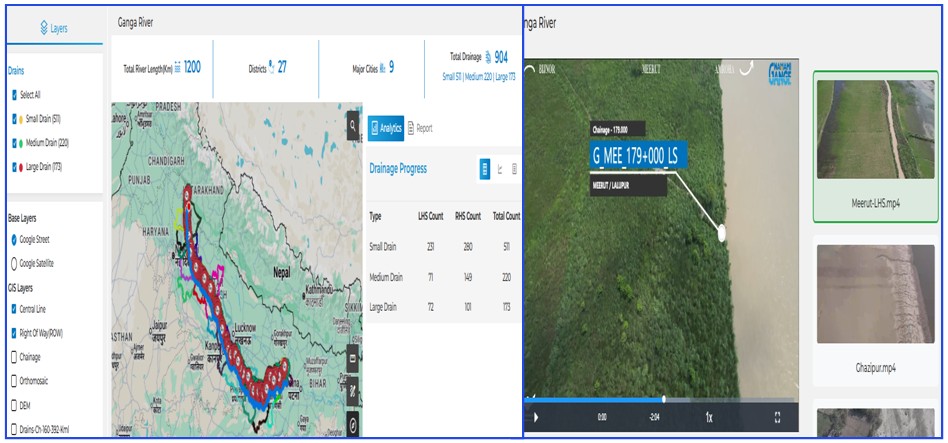948x443 pixels.
Task: Click the compass icon on the map
Action: (x=353, y=424)
